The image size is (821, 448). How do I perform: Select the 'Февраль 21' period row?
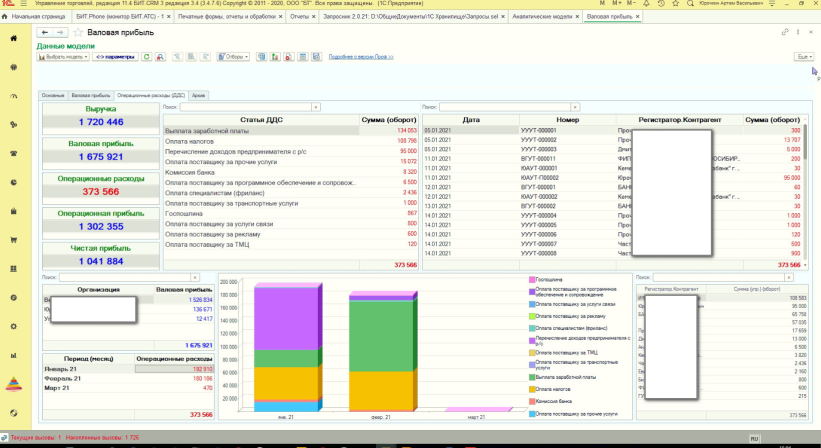65,378
